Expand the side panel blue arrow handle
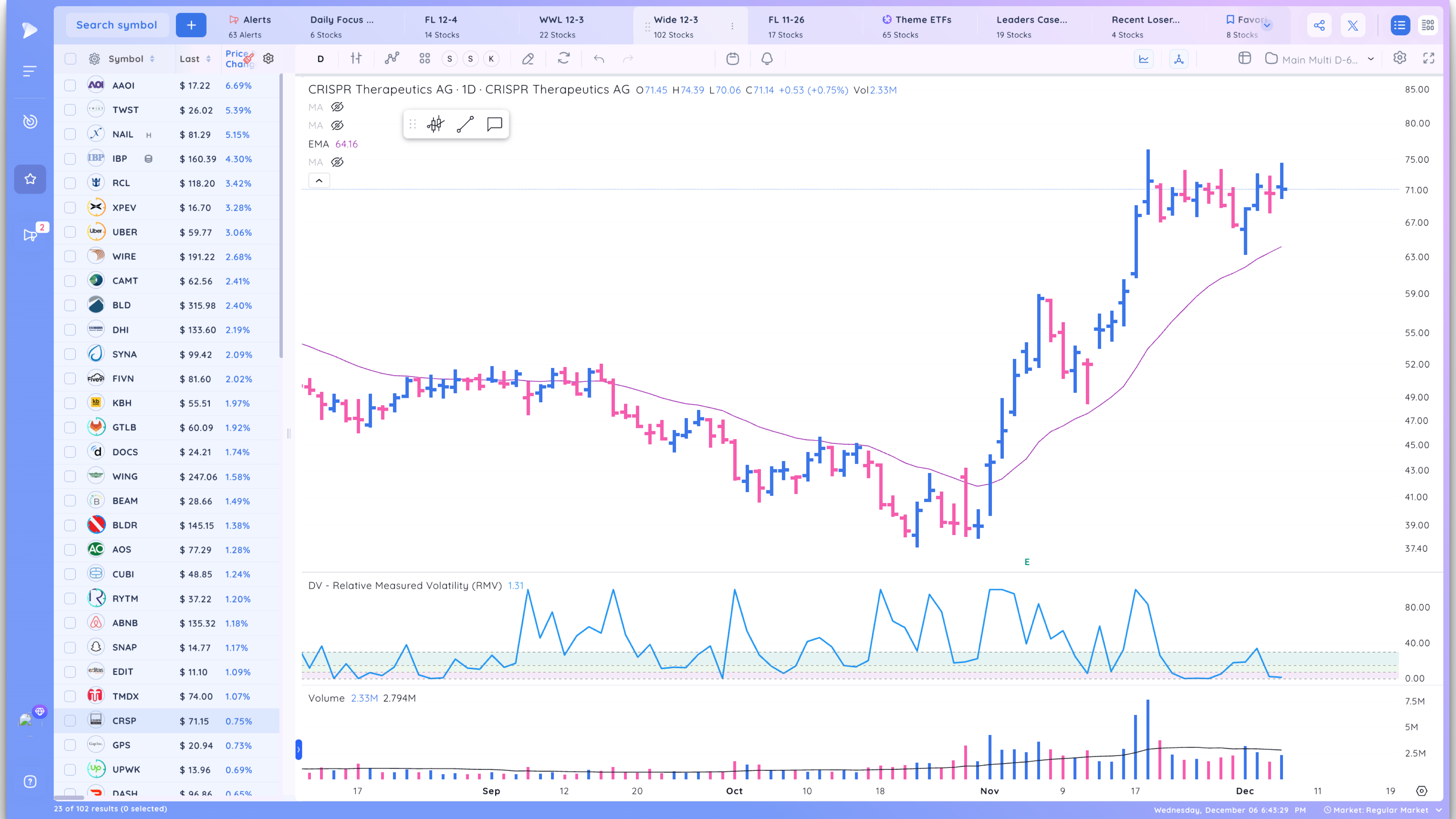The height and width of the screenshot is (819, 1456). [x=298, y=749]
